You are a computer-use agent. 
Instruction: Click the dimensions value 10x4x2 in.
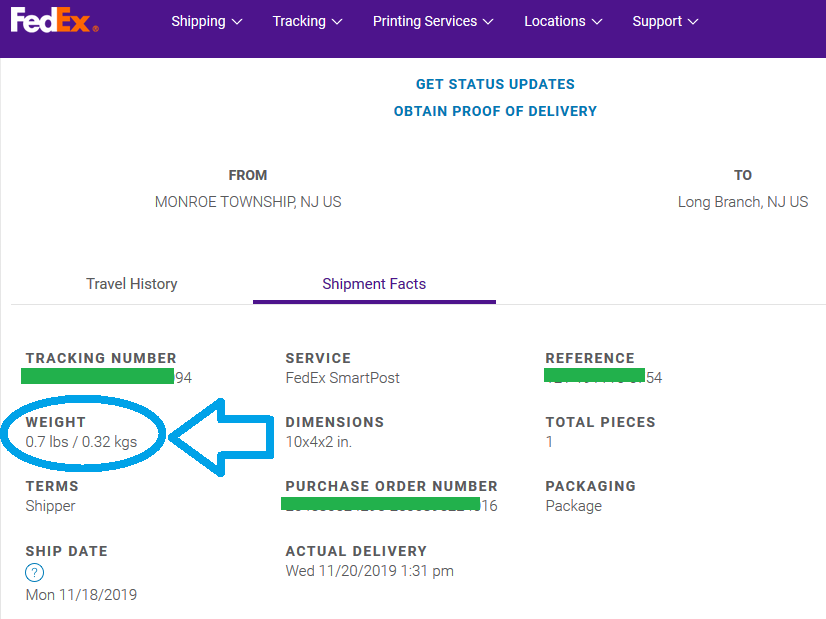[319, 441]
